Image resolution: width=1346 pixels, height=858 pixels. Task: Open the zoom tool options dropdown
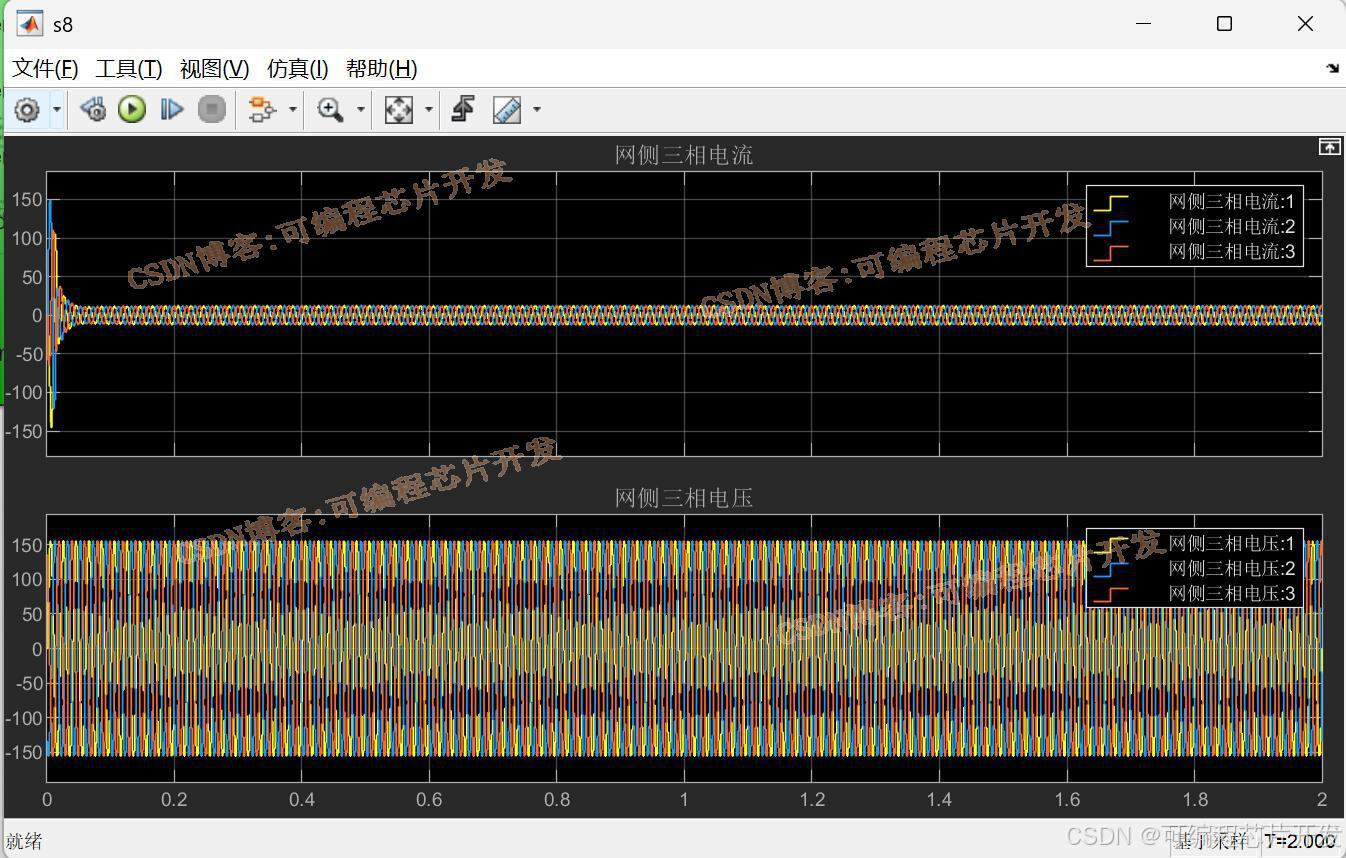tap(361, 109)
